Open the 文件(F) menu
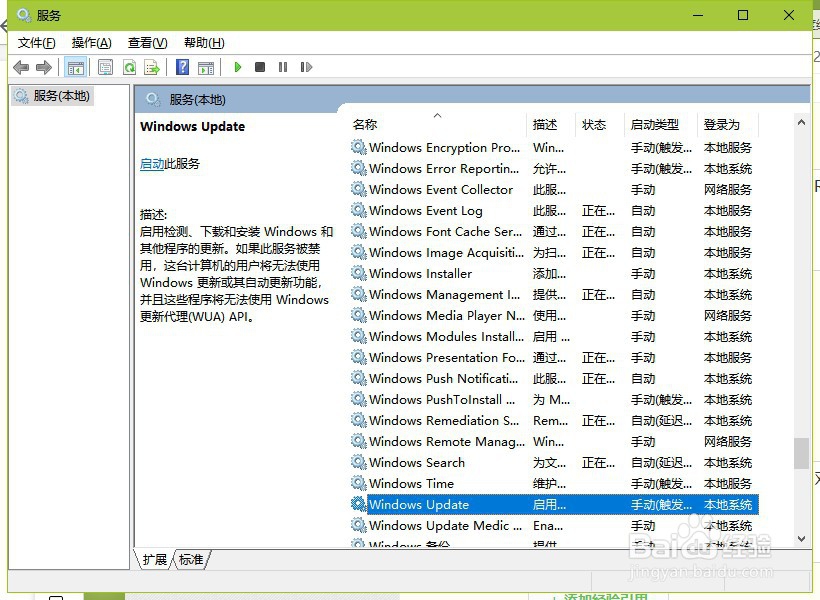This screenshot has height=600, width=820. 37,43
